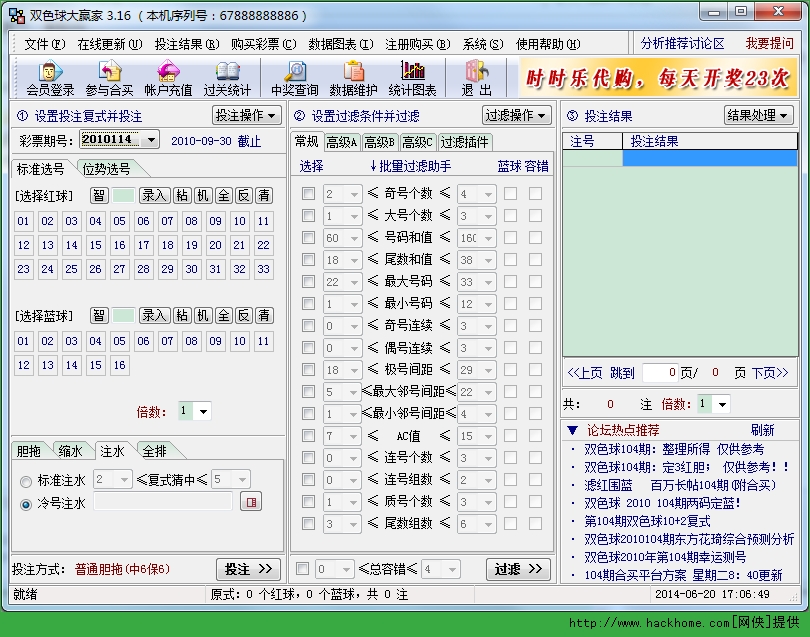810x637 pixels.
Task: Click the 中奖查询 toolbar icon
Action: (294, 78)
